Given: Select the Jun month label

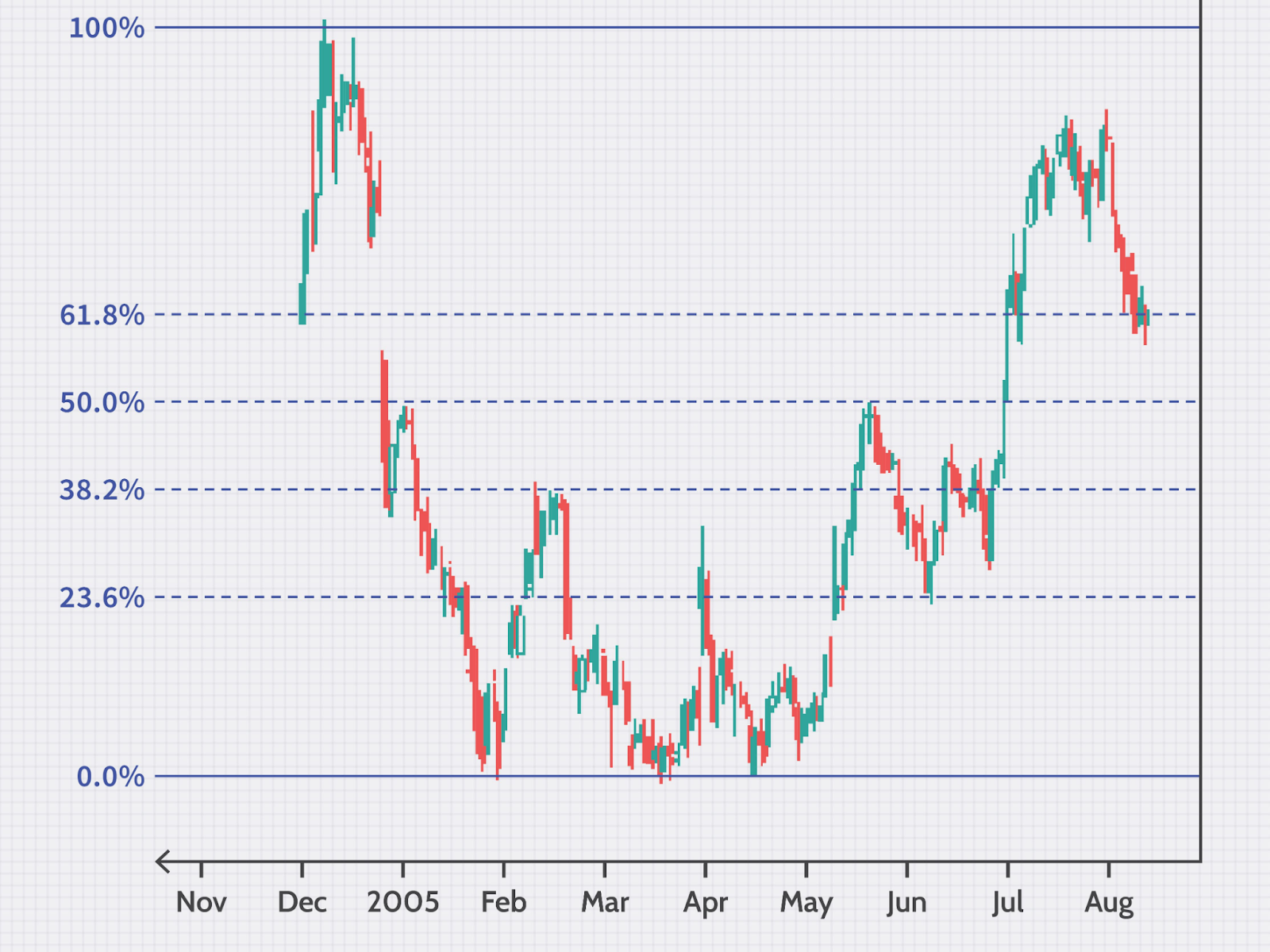Looking at the screenshot, I should coord(906,902).
